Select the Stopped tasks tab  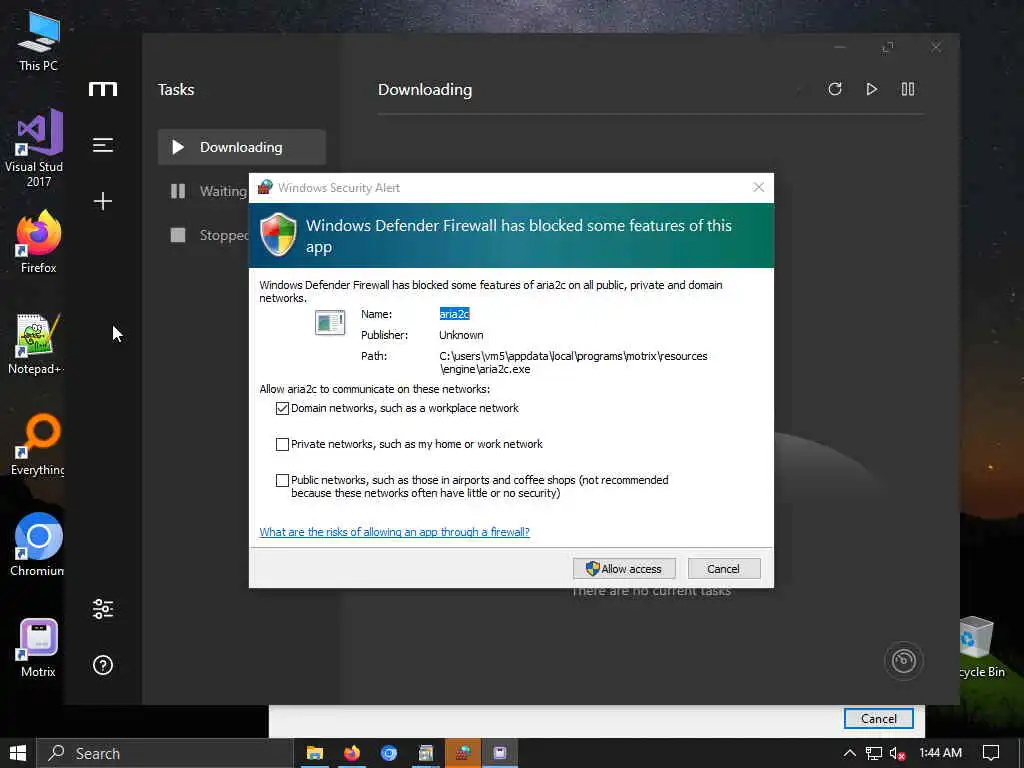[208, 235]
